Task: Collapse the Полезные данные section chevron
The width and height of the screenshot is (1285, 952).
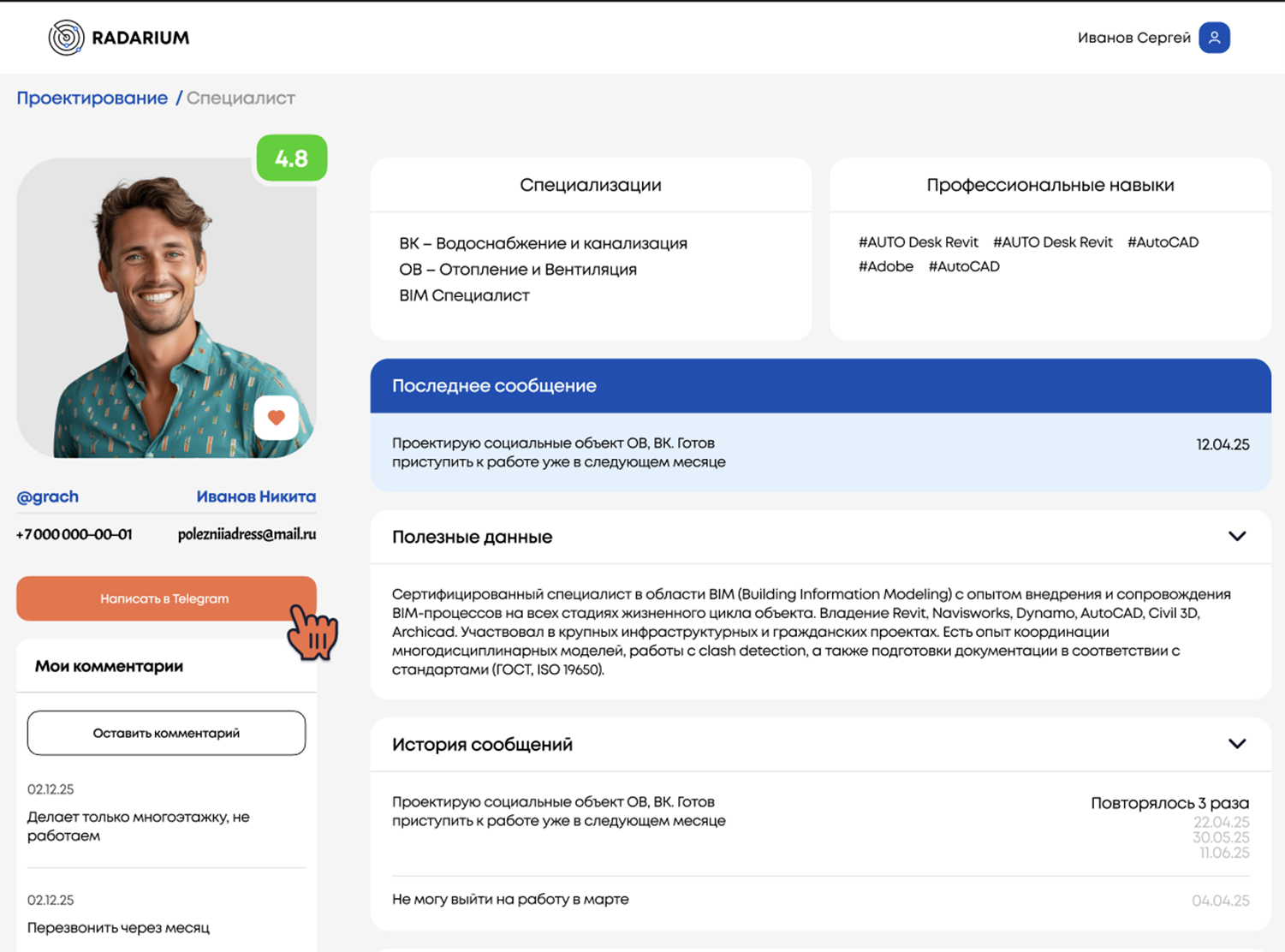Action: (x=1237, y=536)
